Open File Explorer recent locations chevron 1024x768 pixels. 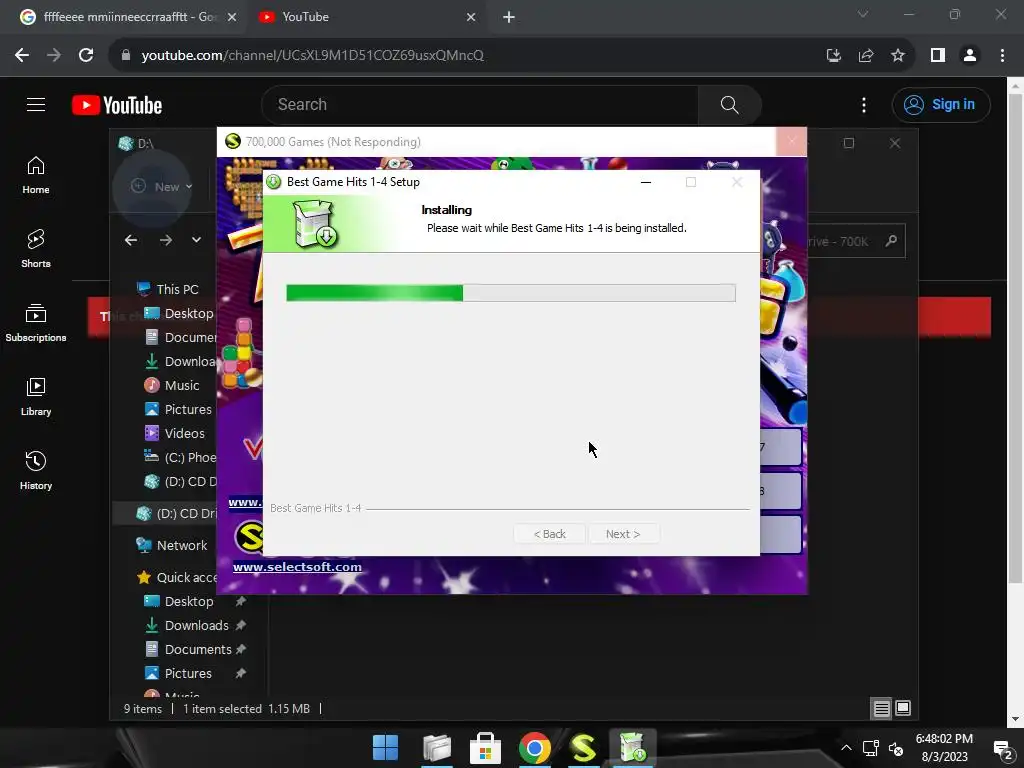[196, 240]
